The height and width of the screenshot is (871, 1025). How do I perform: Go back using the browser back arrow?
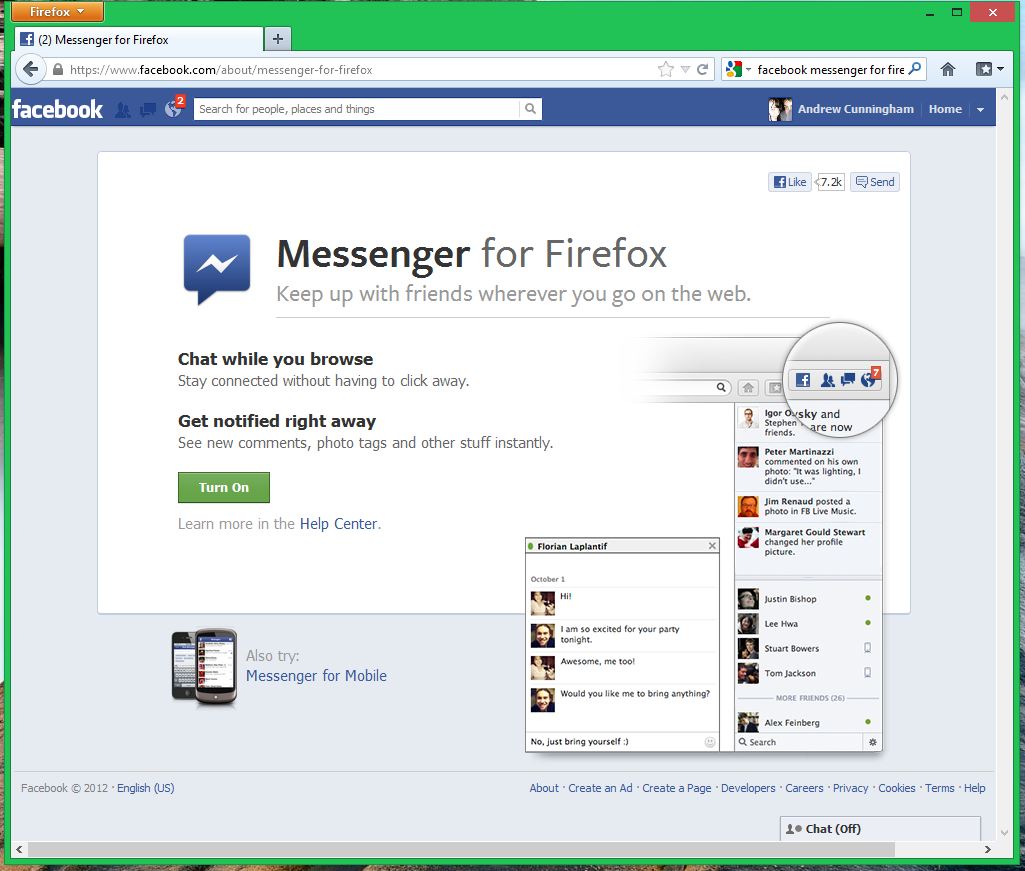30,69
